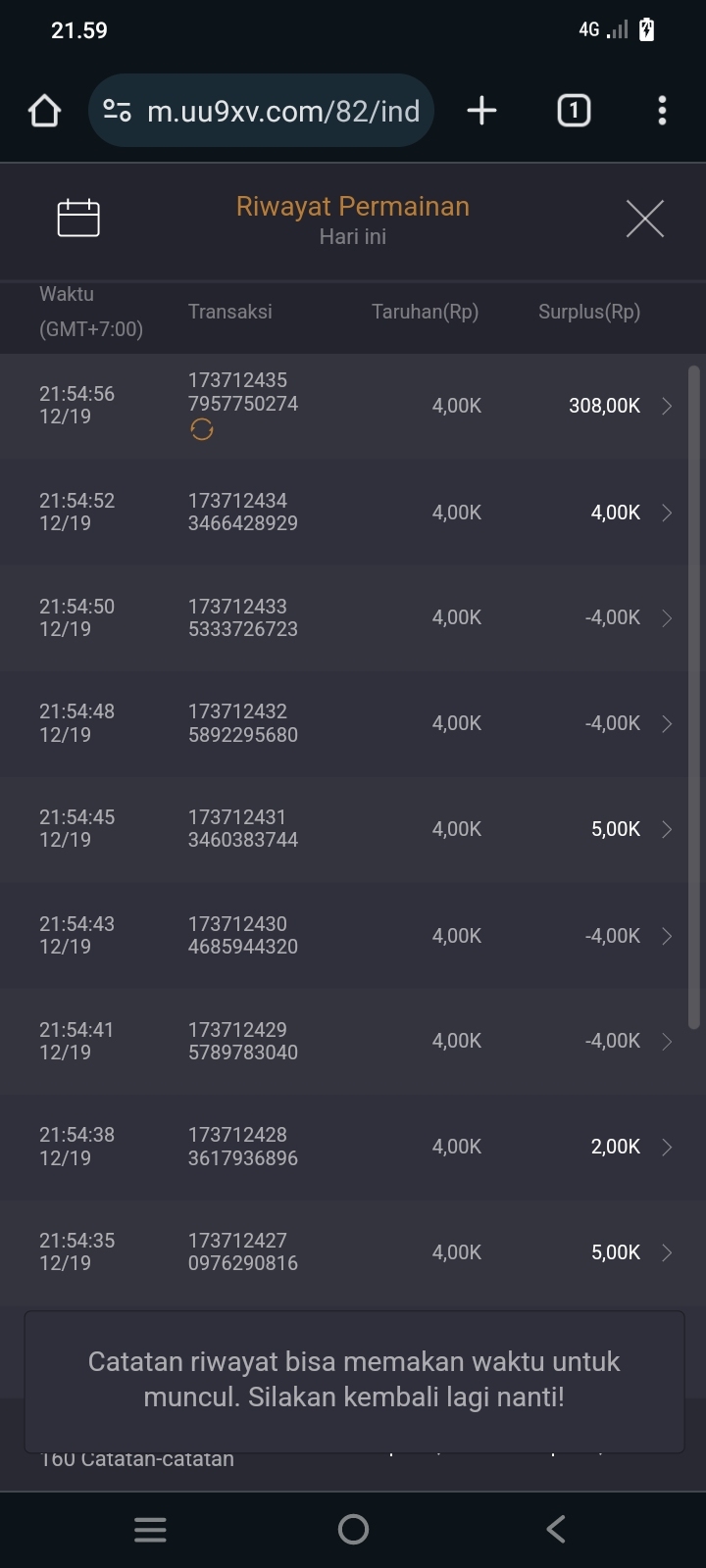Expand the 21:54:45 row with 5,00K surplus
The image size is (706, 1568).
(x=667, y=829)
